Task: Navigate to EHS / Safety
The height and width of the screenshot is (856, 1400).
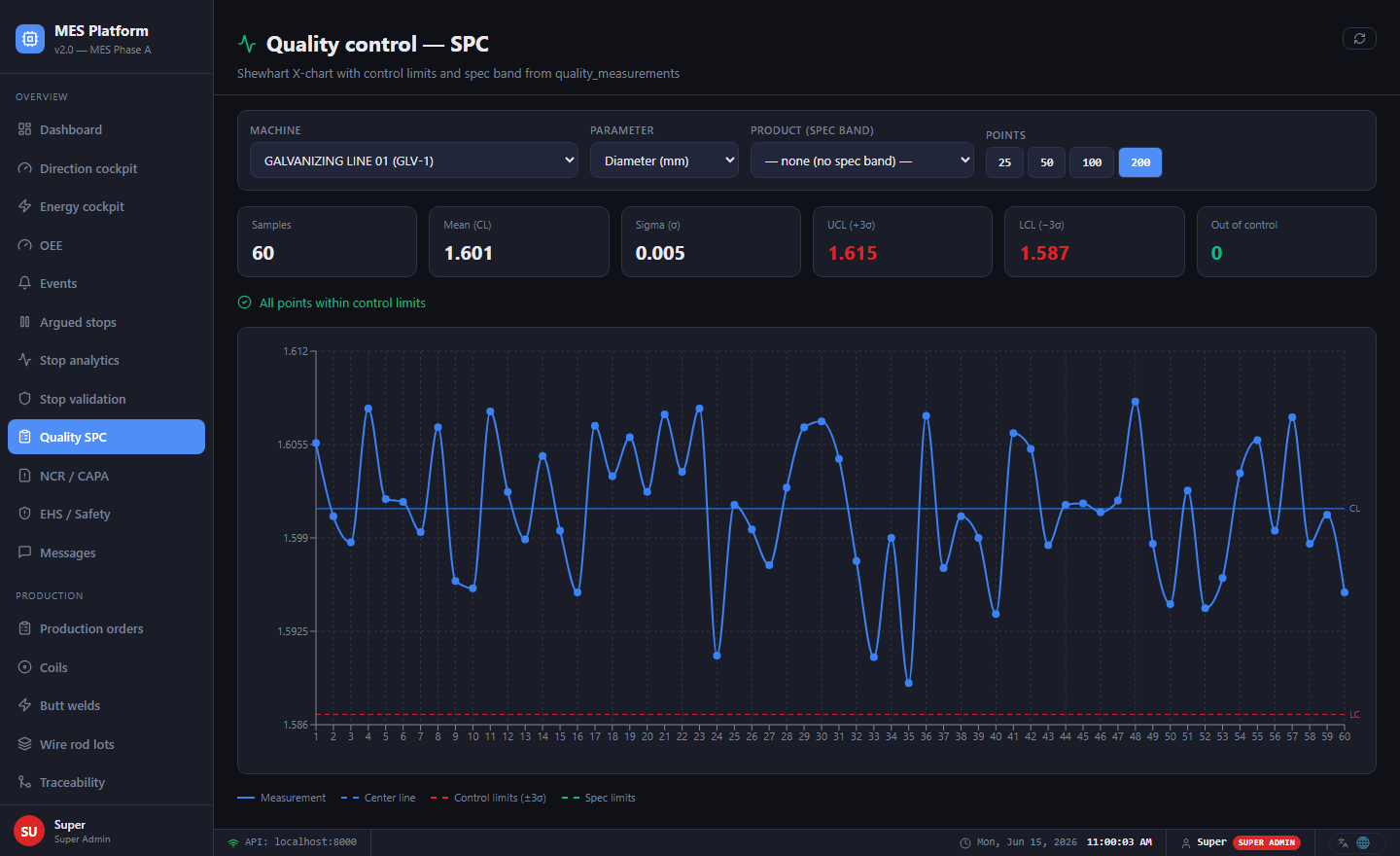Action: coord(106,514)
